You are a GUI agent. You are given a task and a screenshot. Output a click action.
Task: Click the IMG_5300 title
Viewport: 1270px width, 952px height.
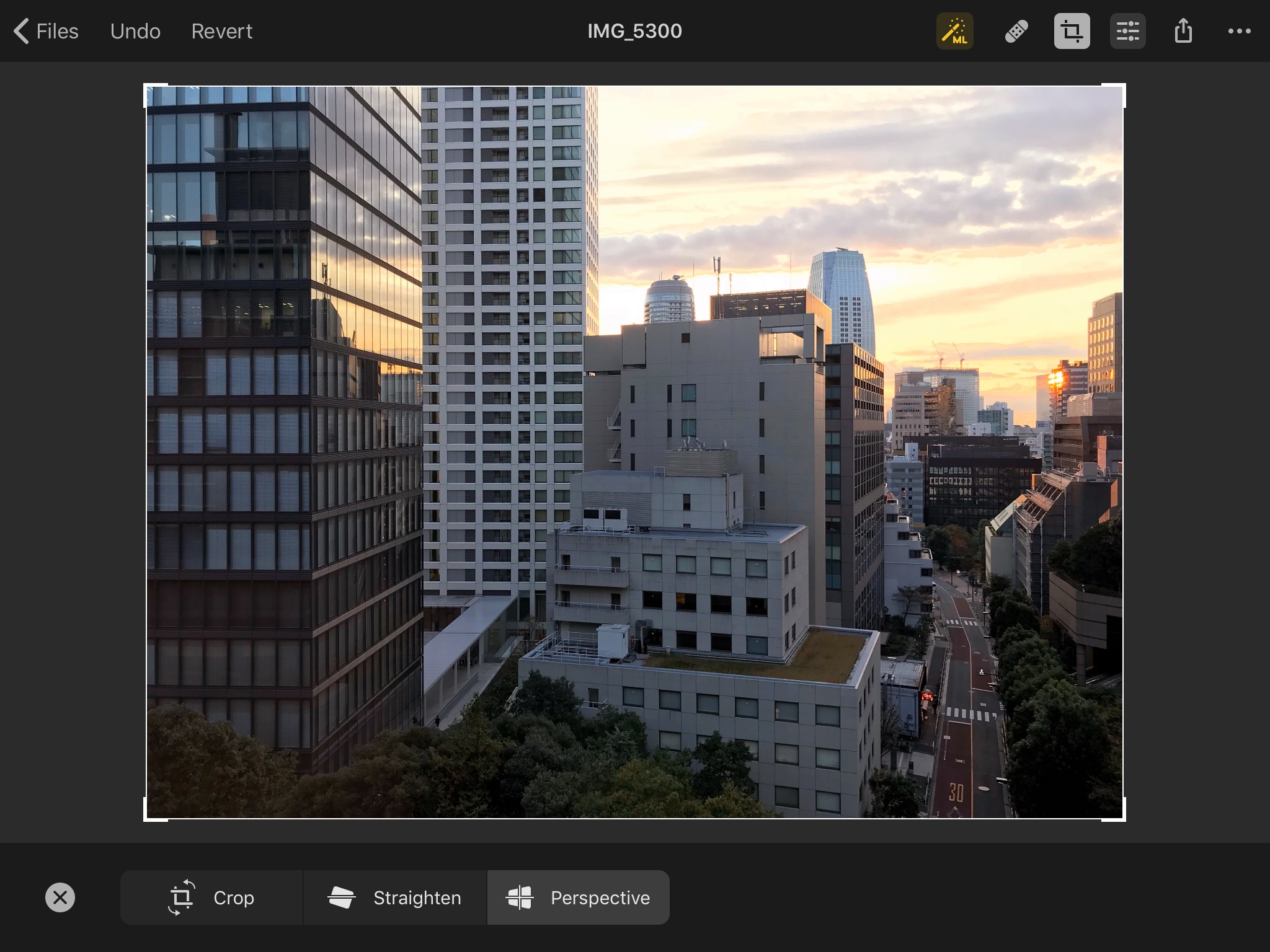tap(634, 31)
